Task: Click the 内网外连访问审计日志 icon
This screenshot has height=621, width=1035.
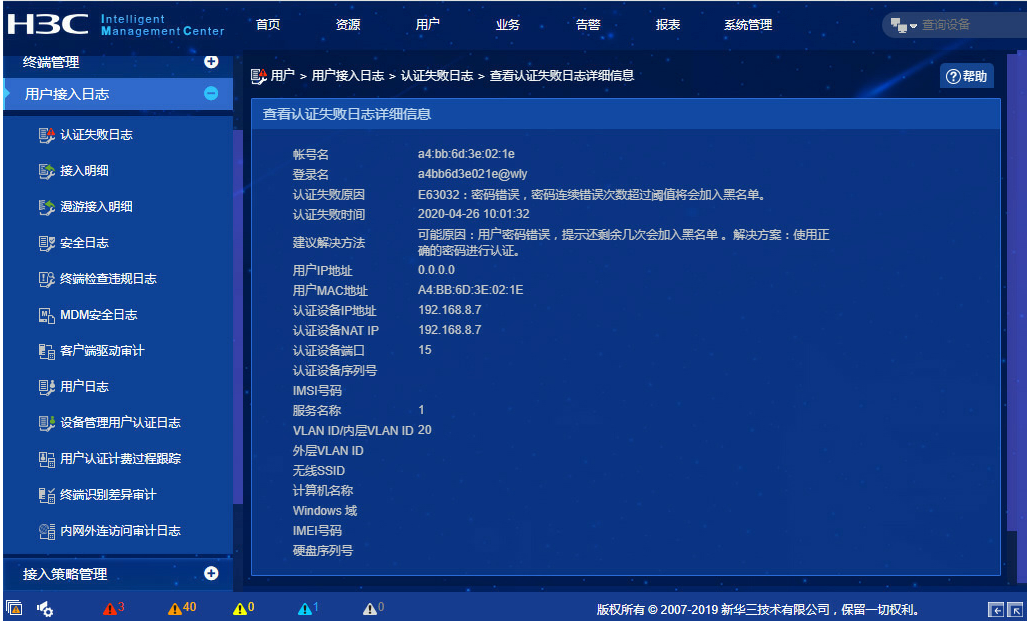Action: [x=46, y=531]
